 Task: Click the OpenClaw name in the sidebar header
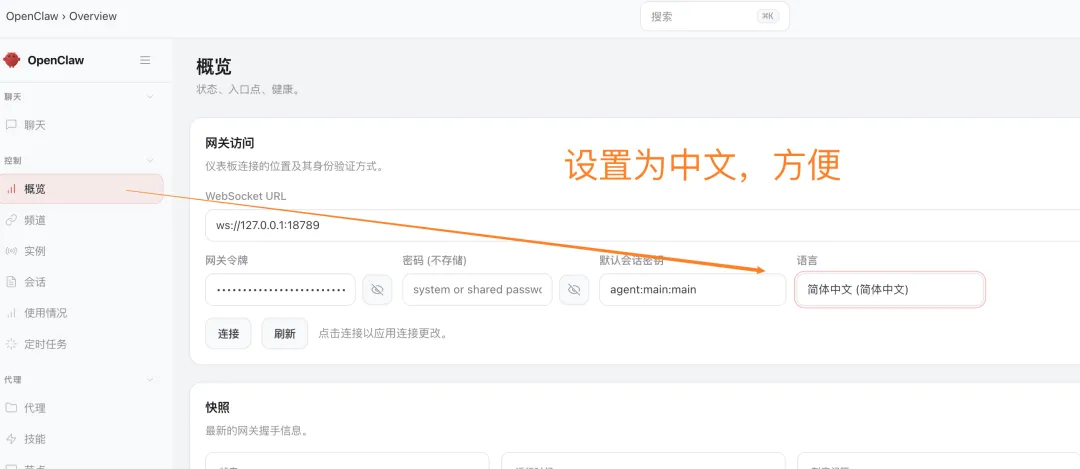coord(56,60)
